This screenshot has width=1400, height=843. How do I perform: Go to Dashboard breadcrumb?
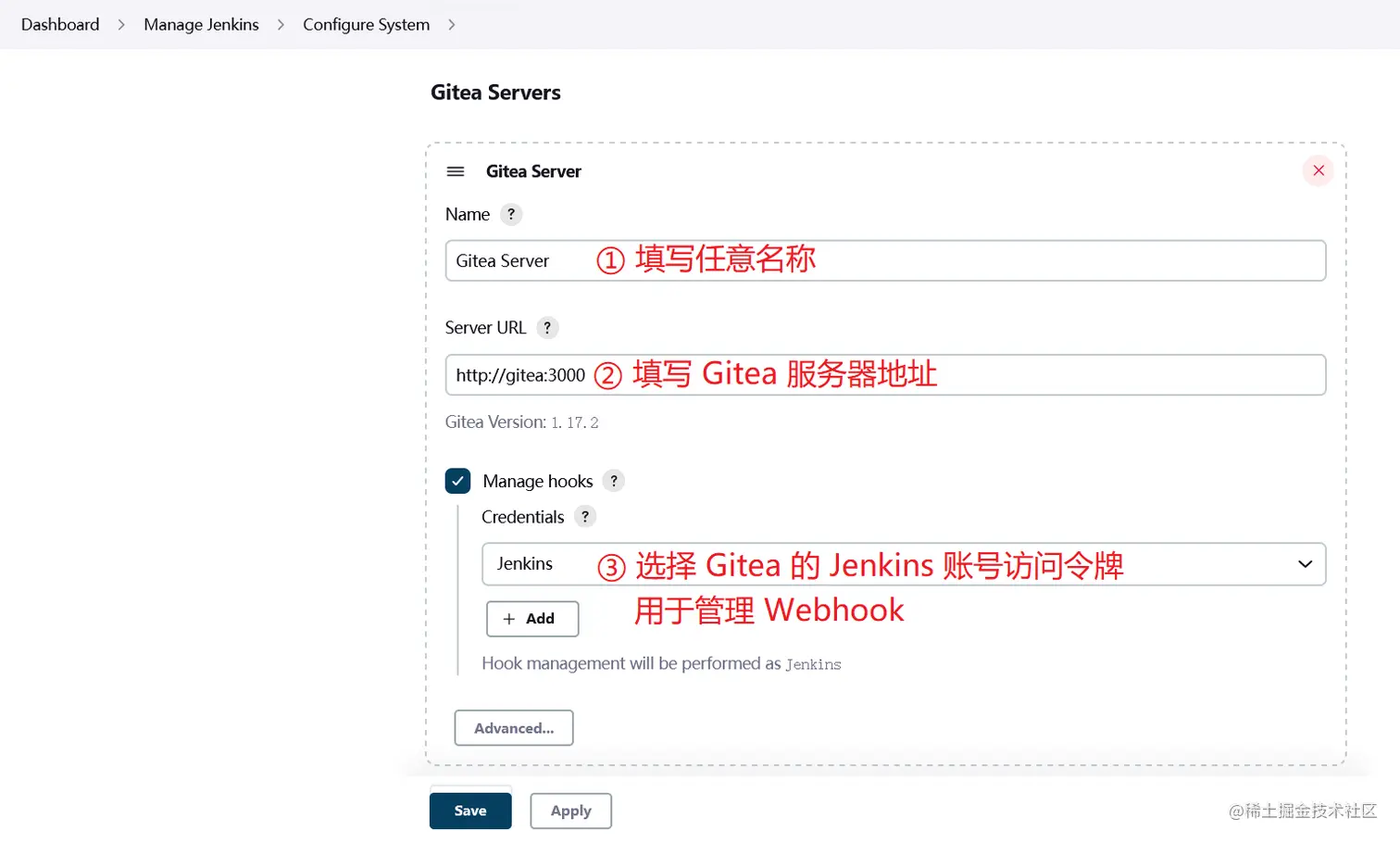tap(60, 24)
